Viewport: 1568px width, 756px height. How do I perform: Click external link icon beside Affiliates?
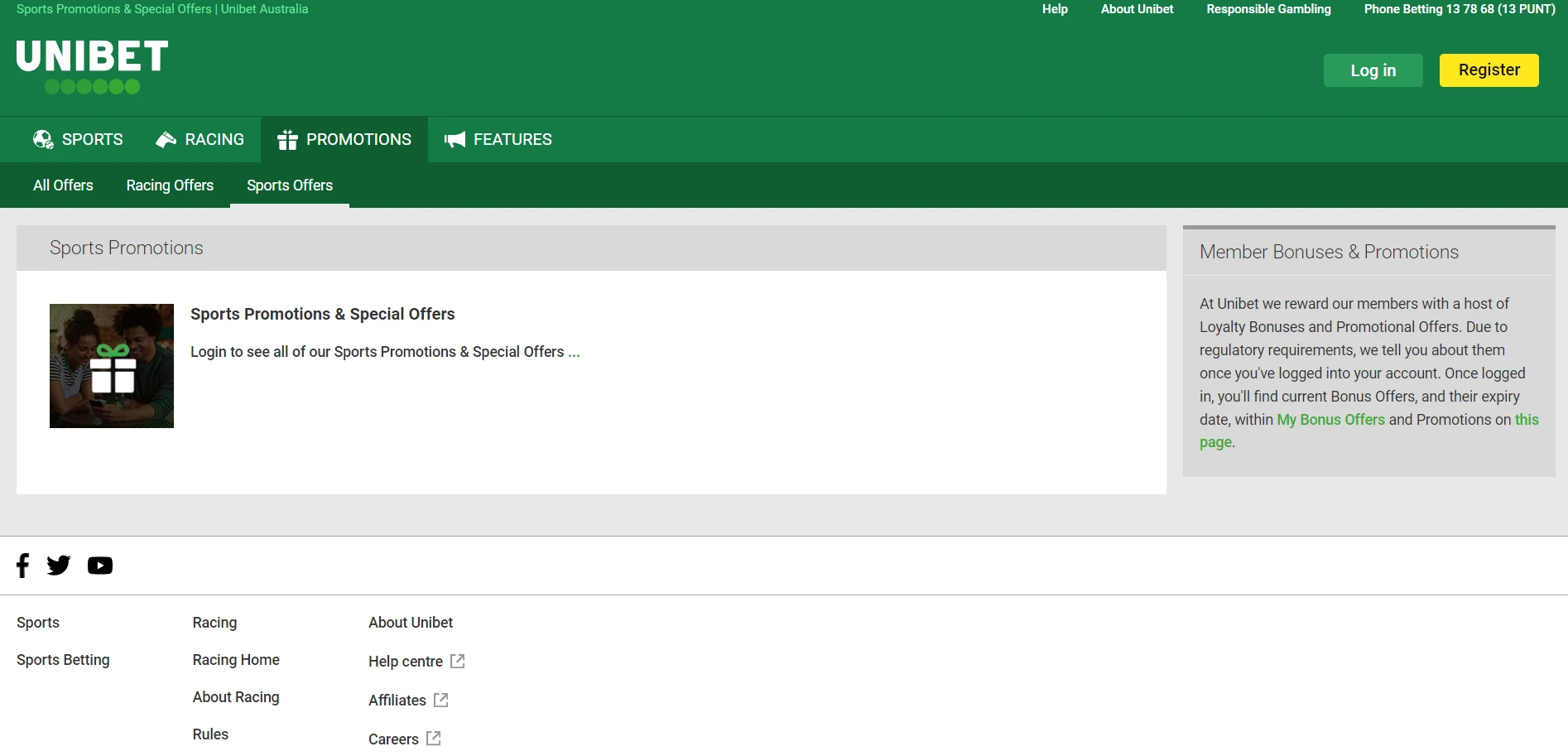pyautogui.click(x=441, y=700)
